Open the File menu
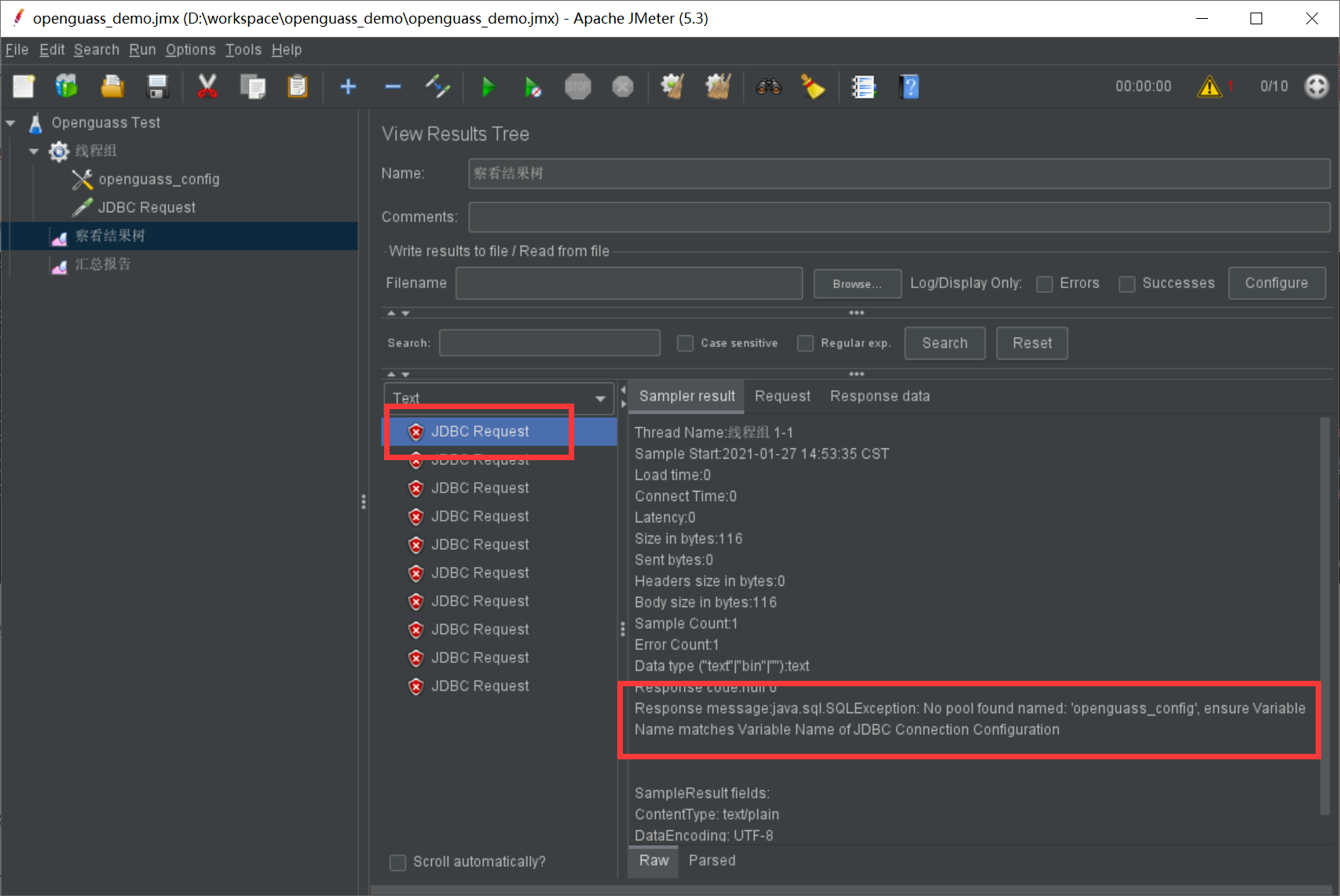Image resolution: width=1340 pixels, height=896 pixels. [16, 49]
